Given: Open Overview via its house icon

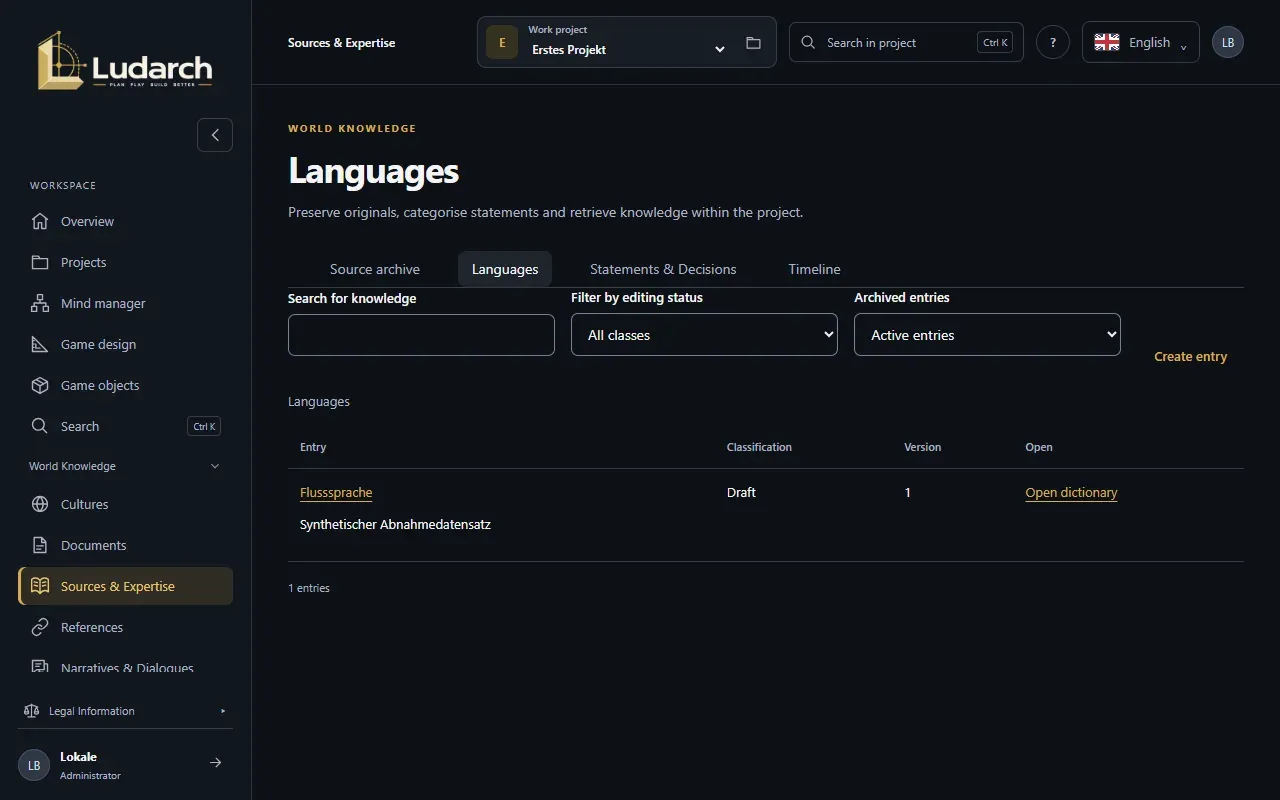Looking at the screenshot, I should tap(40, 221).
